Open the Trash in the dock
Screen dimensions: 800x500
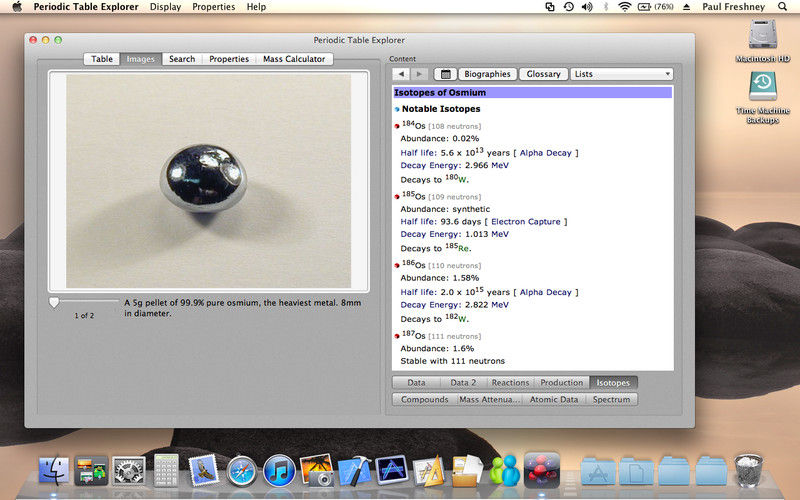point(748,470)
